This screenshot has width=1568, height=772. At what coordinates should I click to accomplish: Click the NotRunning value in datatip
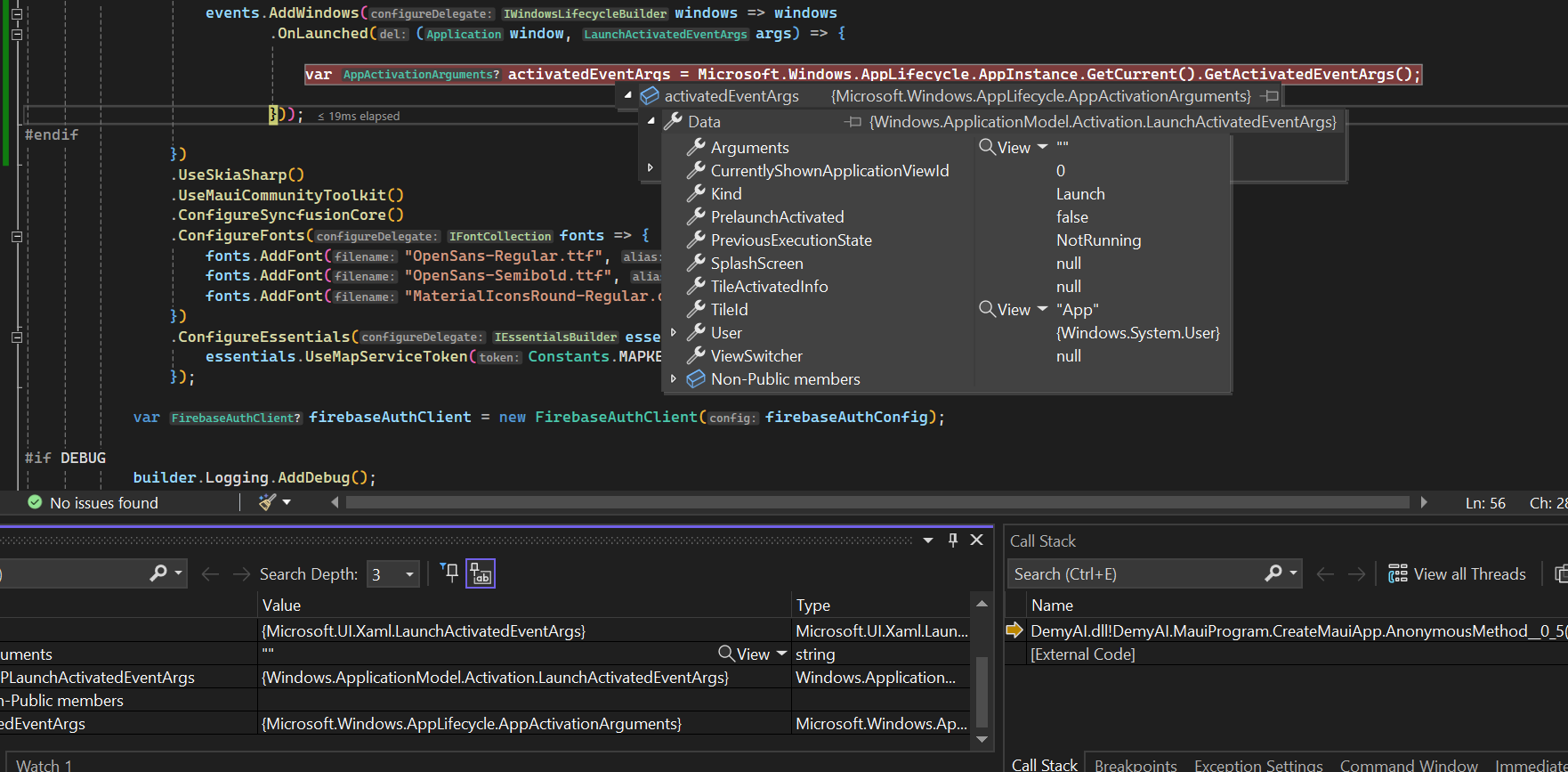click(x=1098, y=240)
